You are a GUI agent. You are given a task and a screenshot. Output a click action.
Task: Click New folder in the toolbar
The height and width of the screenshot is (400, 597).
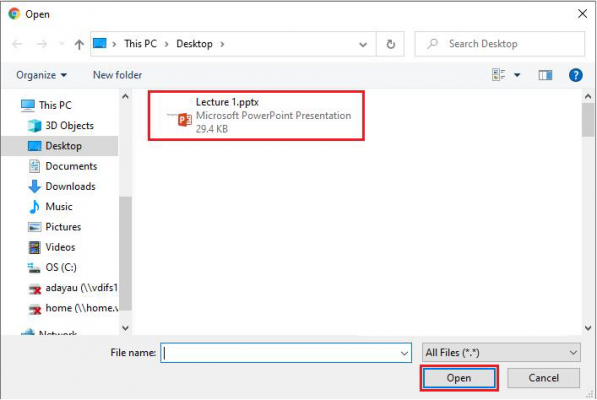pos(117,75)
